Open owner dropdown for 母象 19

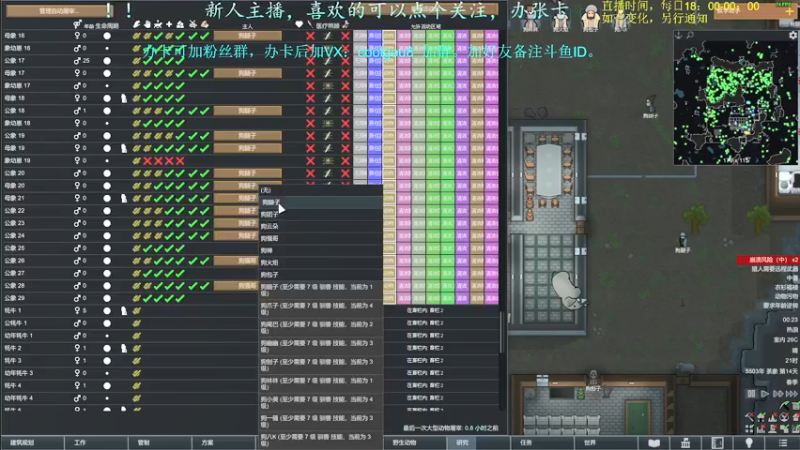pos(247,148)
